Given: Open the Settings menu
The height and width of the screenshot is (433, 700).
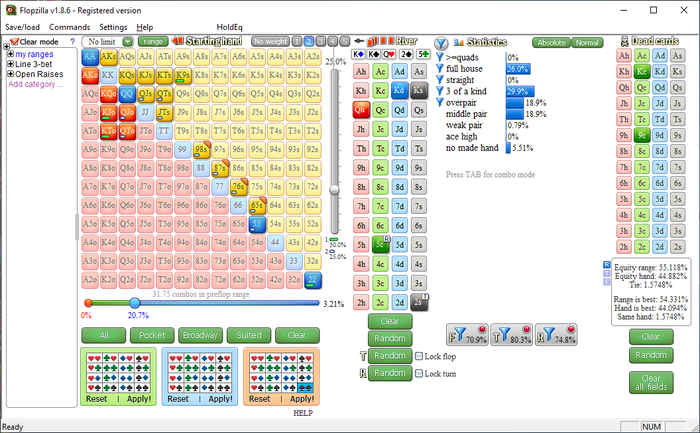Looking at the screenshot, I should click(x=113, y=27).
